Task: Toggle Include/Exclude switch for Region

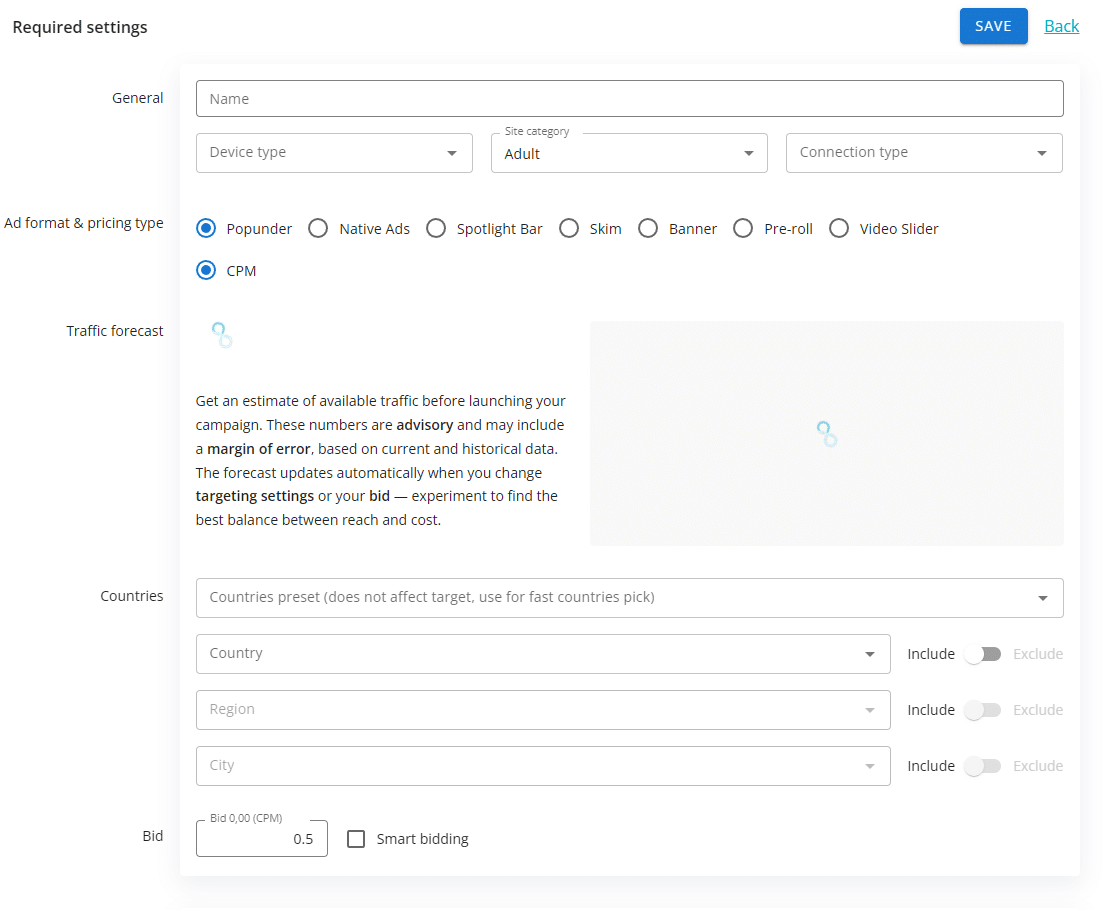Action: pyautogui.click(x=983, y=710)
